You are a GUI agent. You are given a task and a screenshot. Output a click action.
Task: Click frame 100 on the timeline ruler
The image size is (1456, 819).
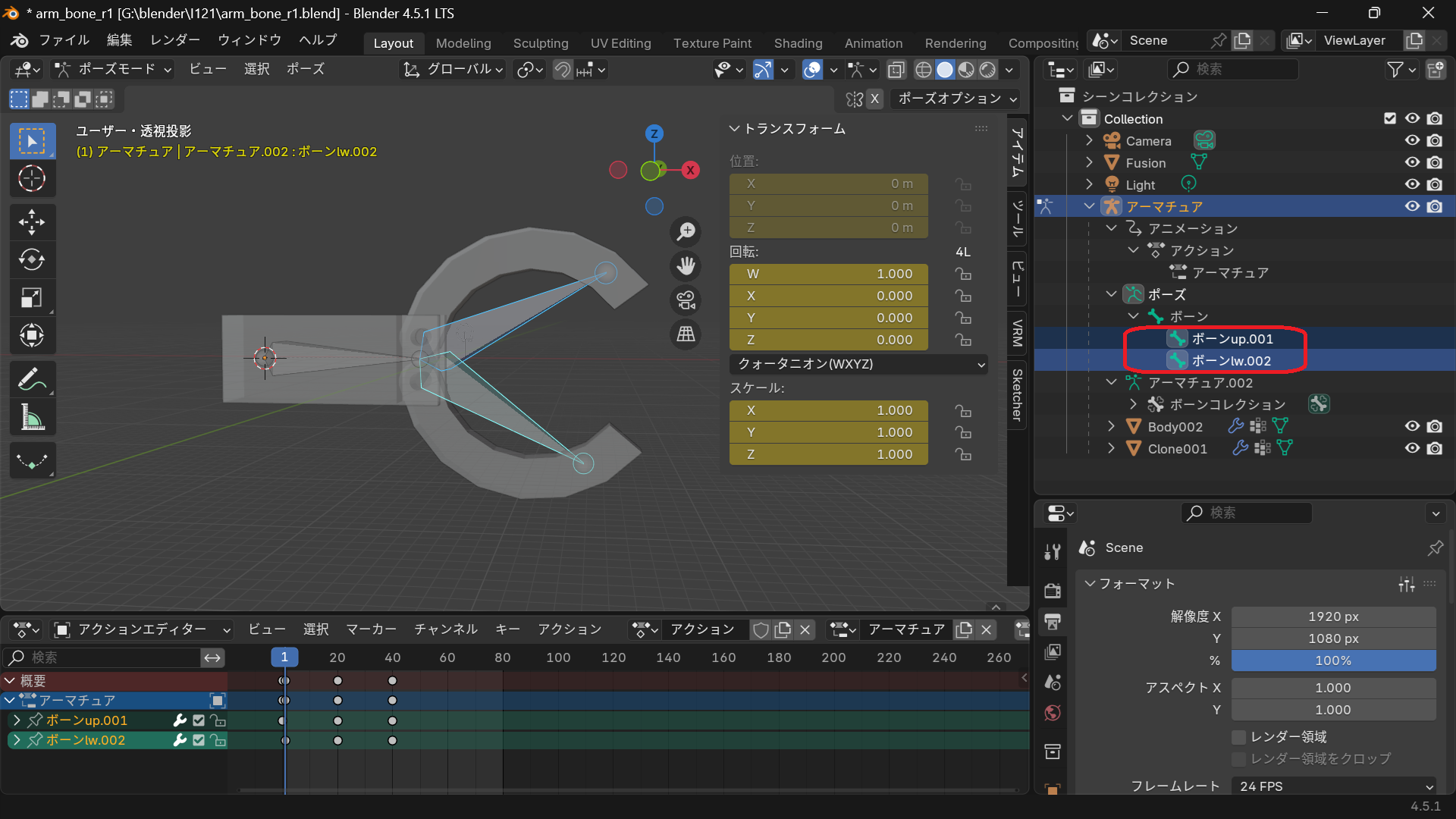coord(558,657)
